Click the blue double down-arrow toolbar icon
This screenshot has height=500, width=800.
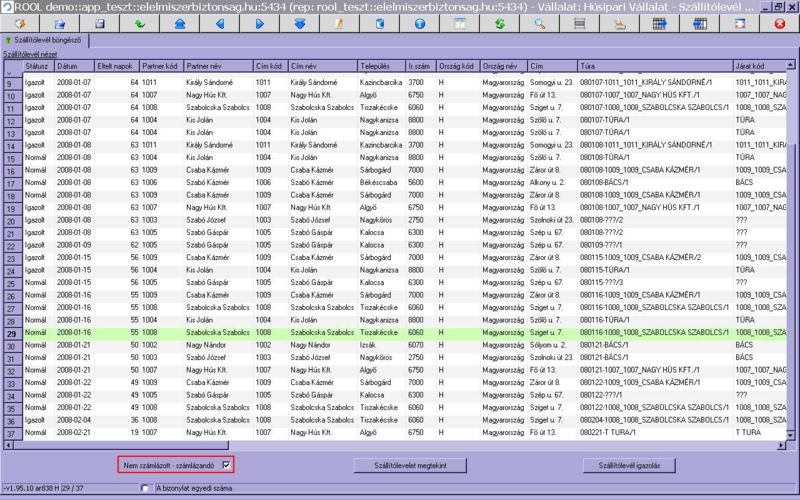(x=300, y=24)
